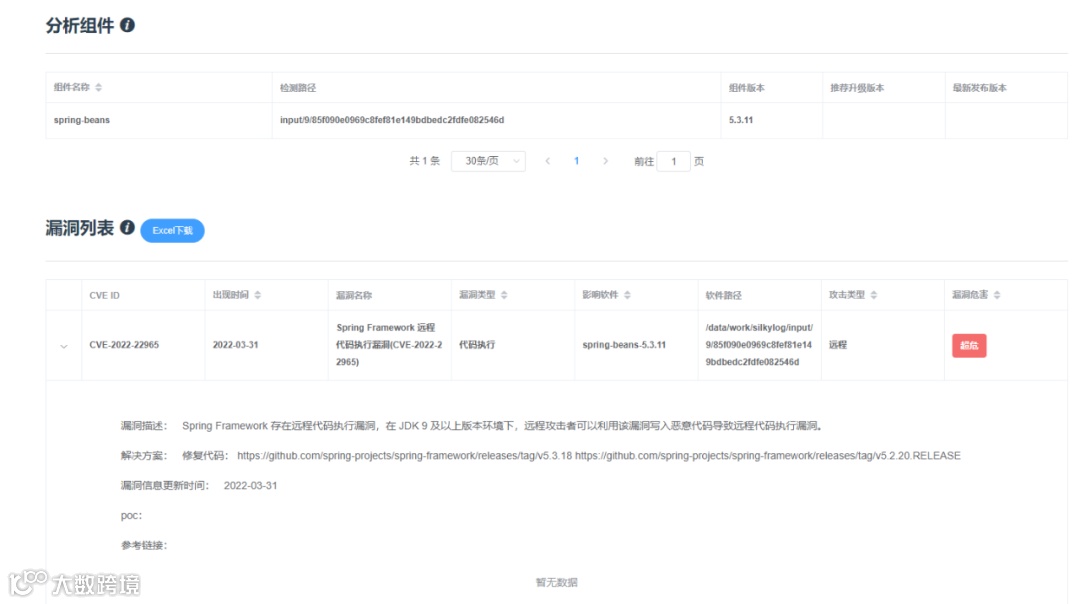Click info icon next to 分析组件 heading
1080x604 pixels.
[x=127, y=25]
